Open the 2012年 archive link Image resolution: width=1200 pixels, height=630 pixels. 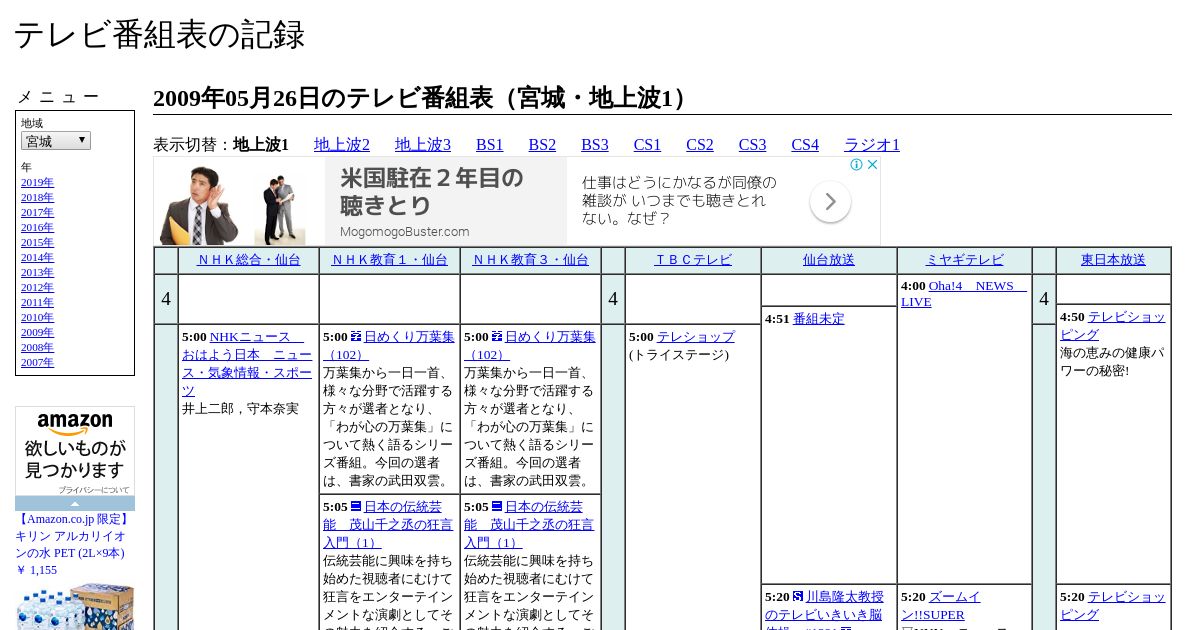(x=37, y=287)
